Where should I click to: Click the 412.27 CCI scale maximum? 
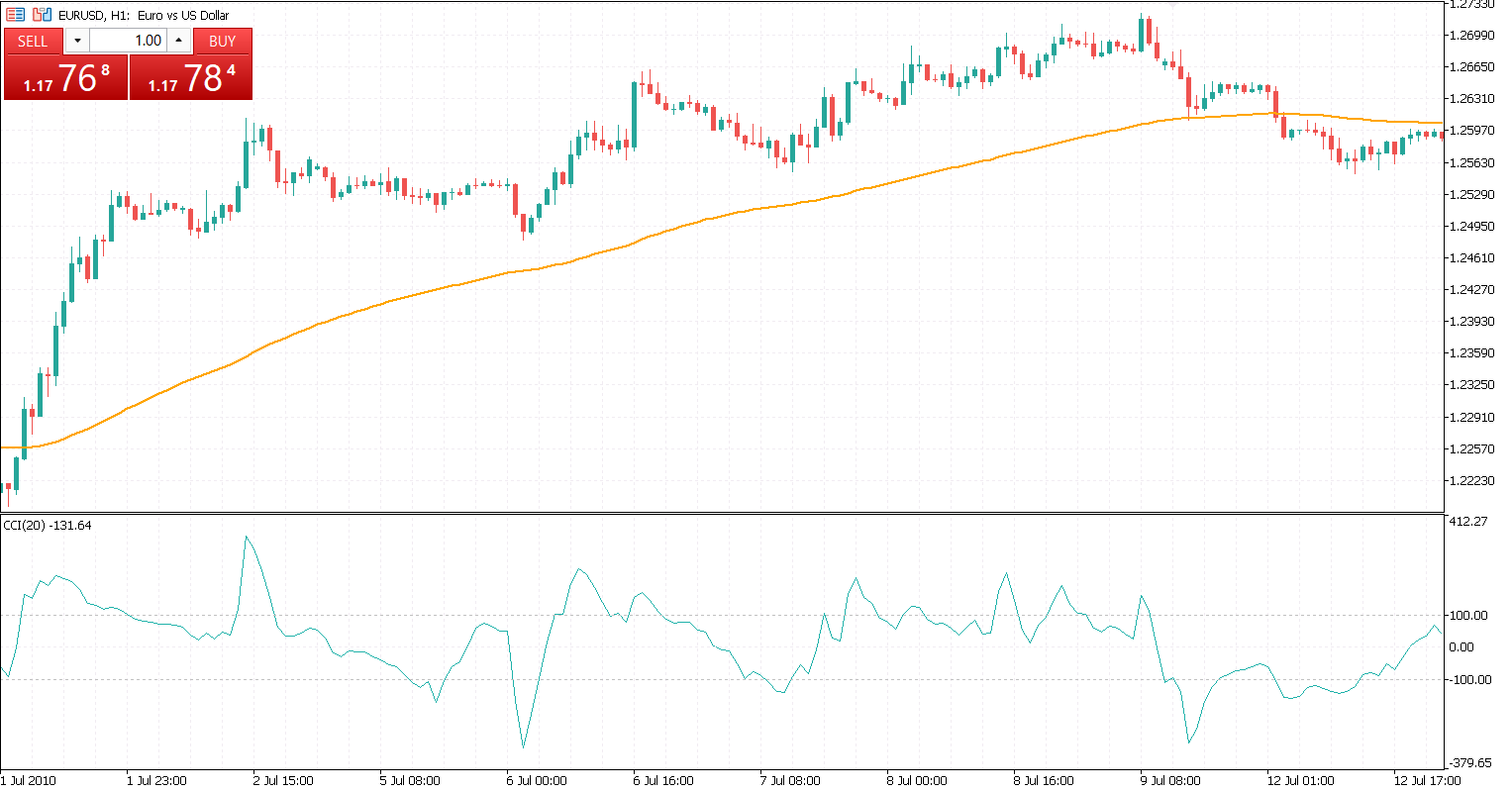click(1469, 521)
